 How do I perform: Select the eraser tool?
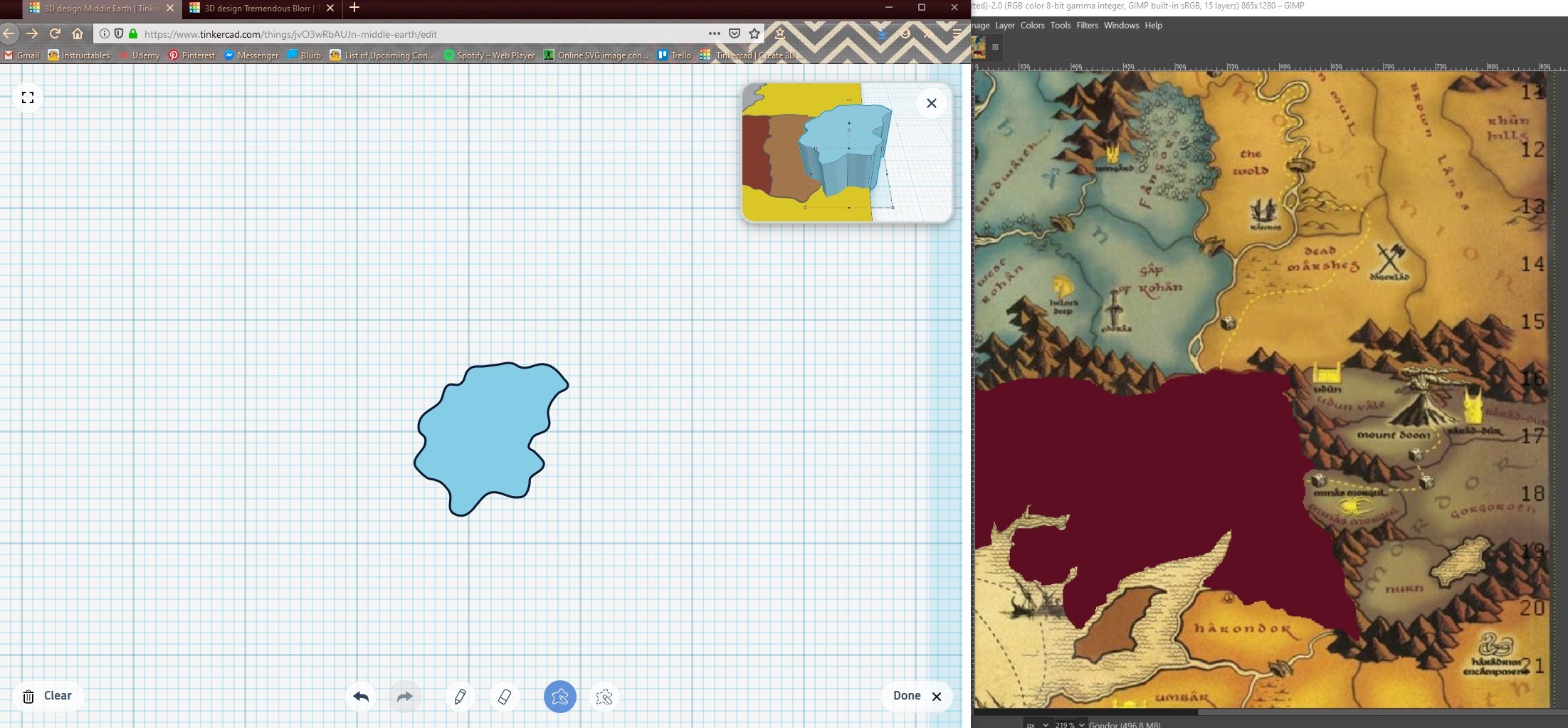pos(505,697)
